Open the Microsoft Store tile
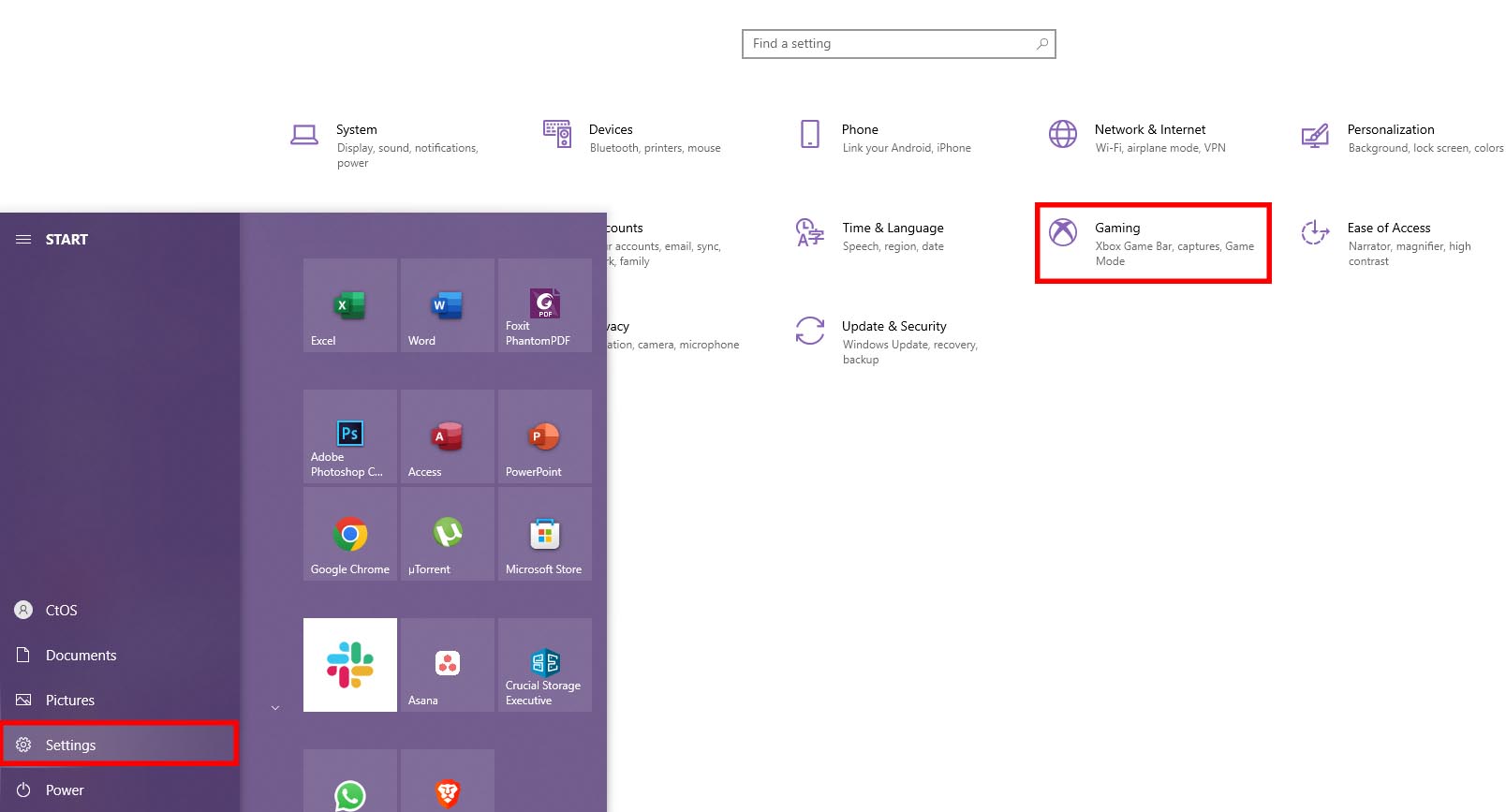 click(x=544, y=534)
